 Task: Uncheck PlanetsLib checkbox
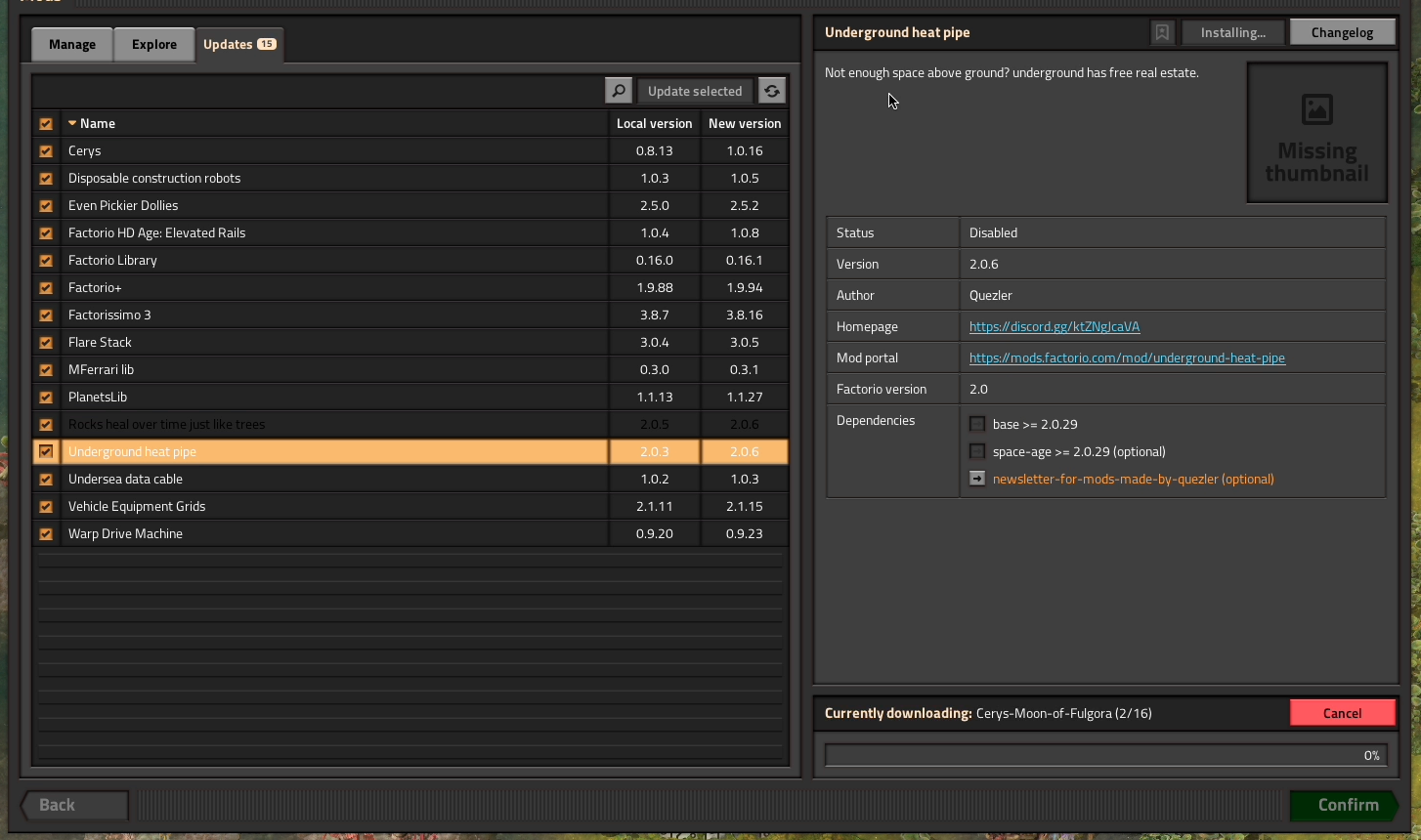click(46, 398)
